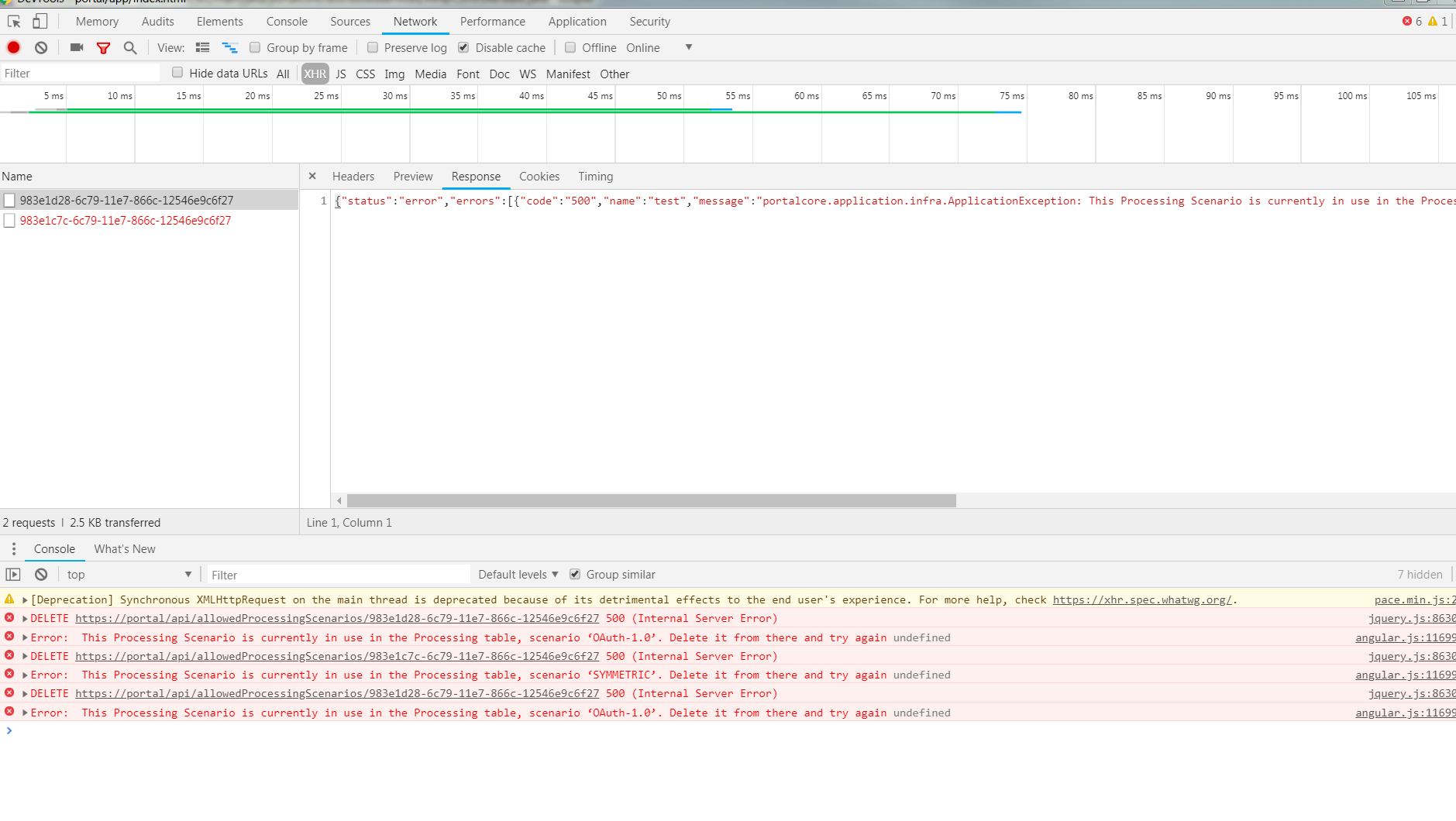1456x821 pixels.
Task: Toggle the device toolbar icon
Action: tap(40, 22)
